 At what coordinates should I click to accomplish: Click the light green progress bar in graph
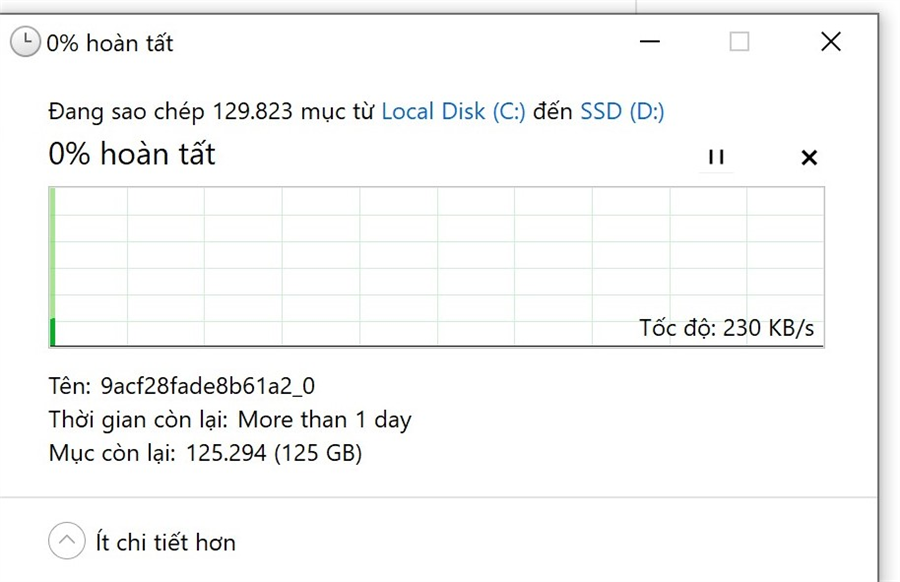click(x=52, y=250)
